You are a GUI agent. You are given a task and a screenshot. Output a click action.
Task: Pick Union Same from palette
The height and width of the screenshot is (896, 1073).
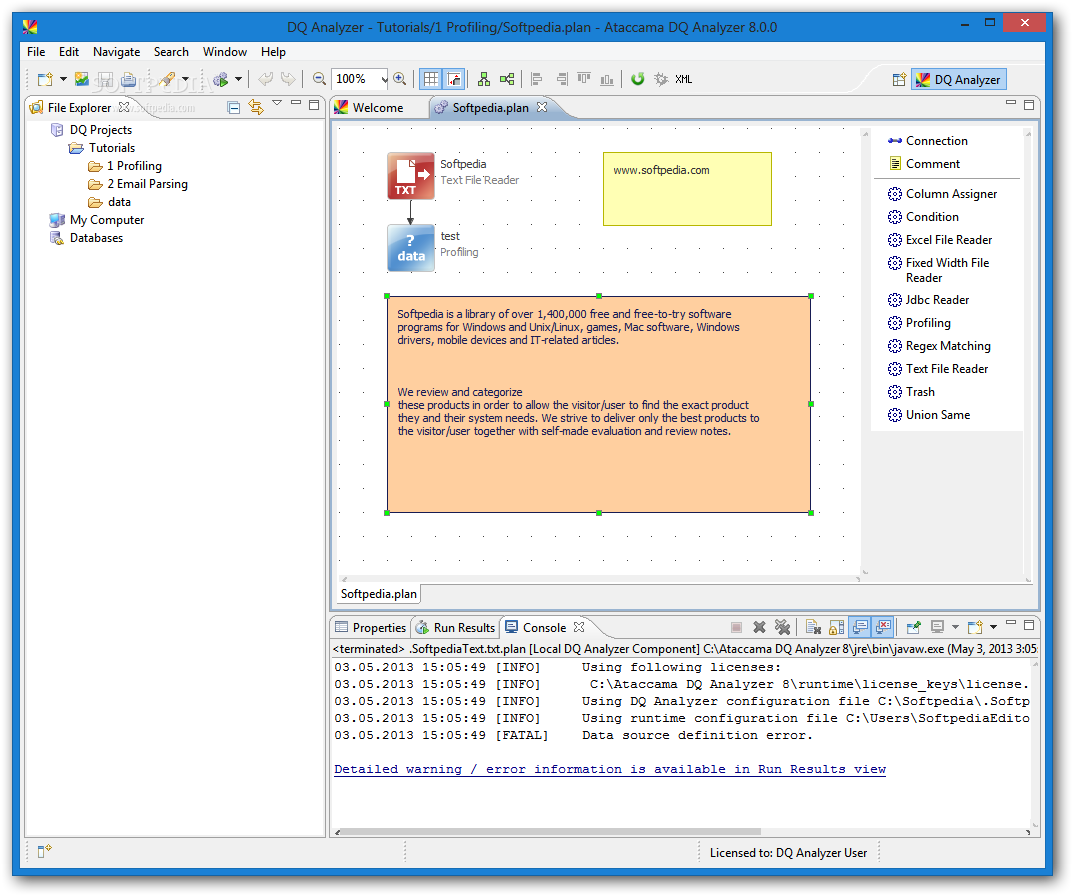click(929, 415)
